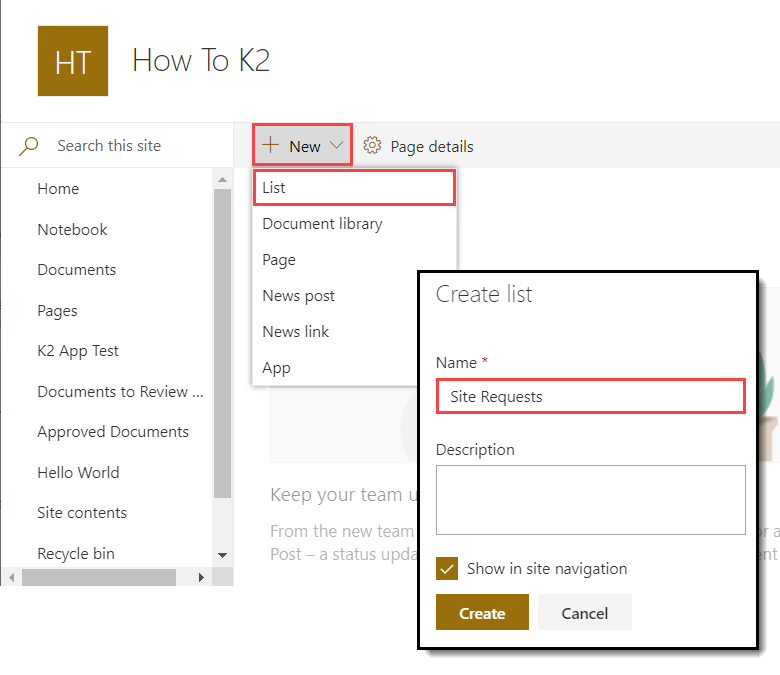780x675 pixels.
Task: Click the vertical navigation scrollbar thumb
Action: coord(222,343)
